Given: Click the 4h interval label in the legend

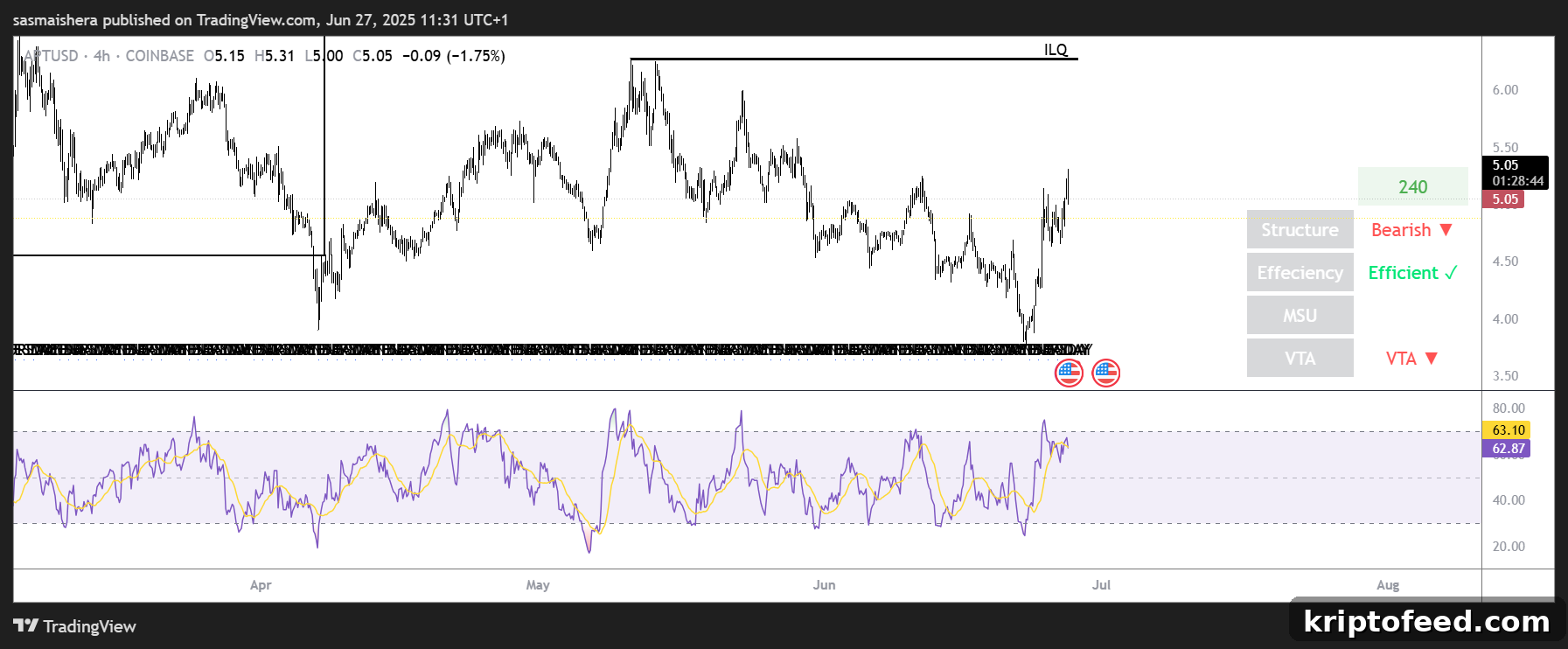Looking at the screenshot, I should click(102, 56).
